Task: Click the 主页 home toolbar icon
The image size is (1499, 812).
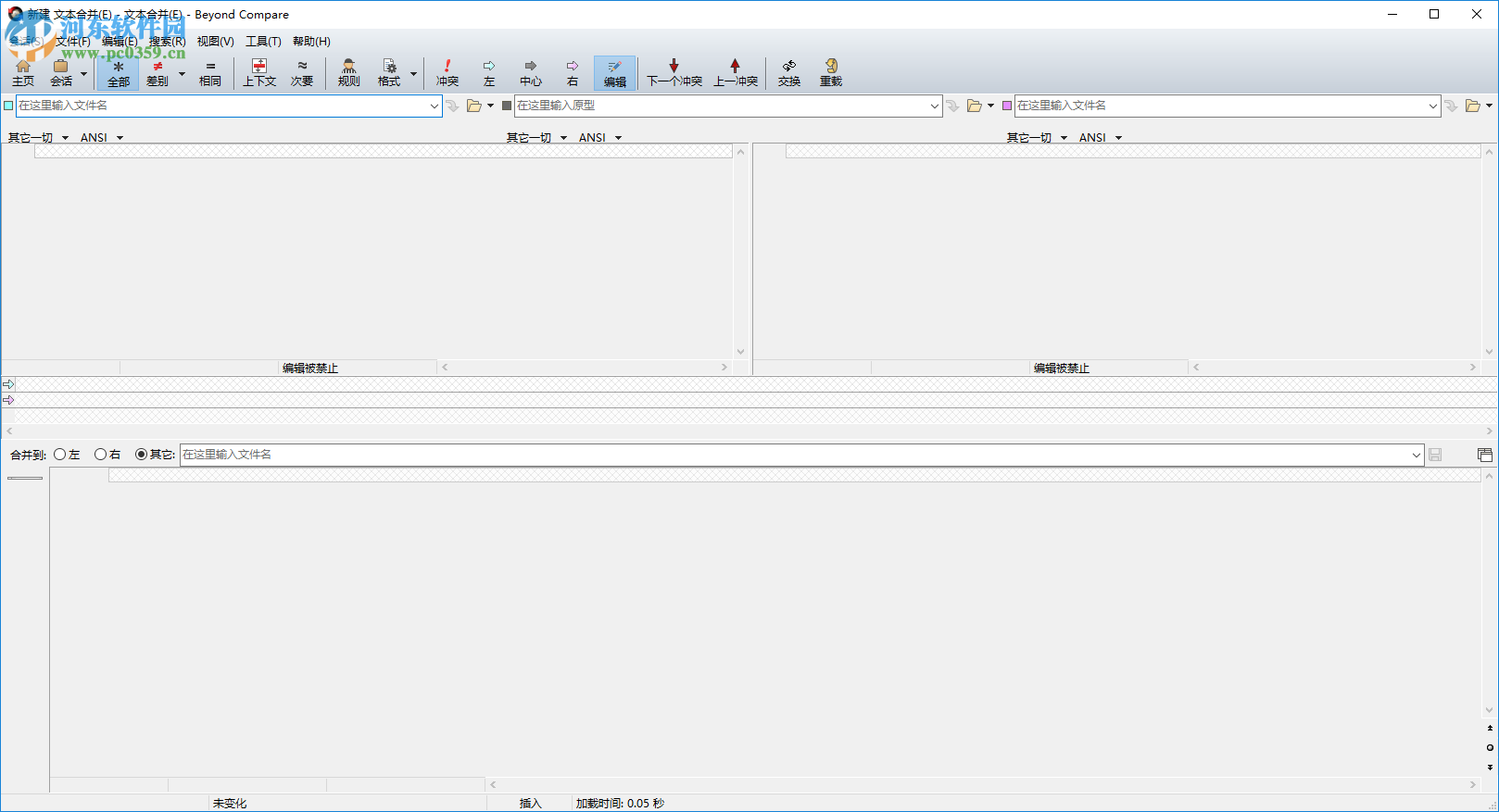Action: tap(23, 72)
